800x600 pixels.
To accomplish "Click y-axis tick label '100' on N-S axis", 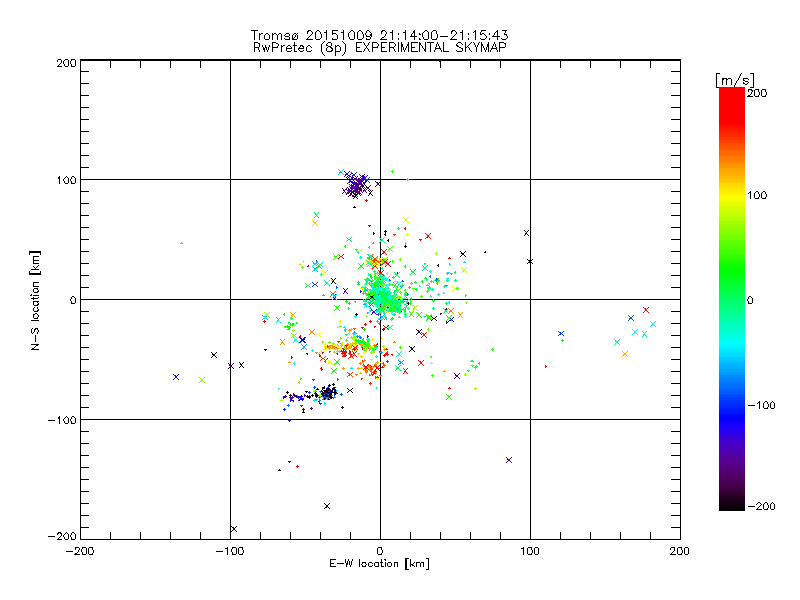I will point(66,180).
